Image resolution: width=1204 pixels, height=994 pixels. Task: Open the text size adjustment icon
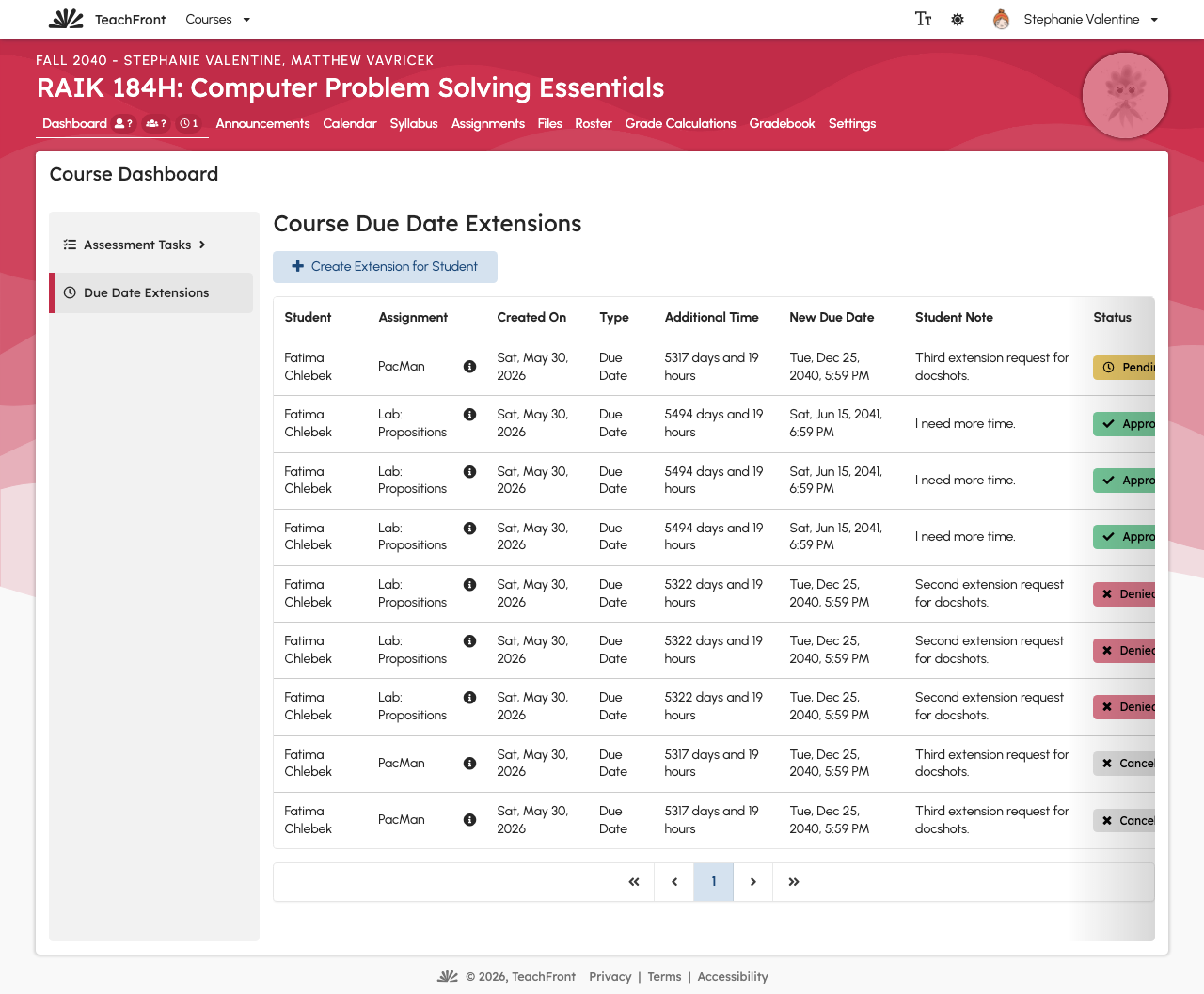pyautogui.click(x=924, y=19)
